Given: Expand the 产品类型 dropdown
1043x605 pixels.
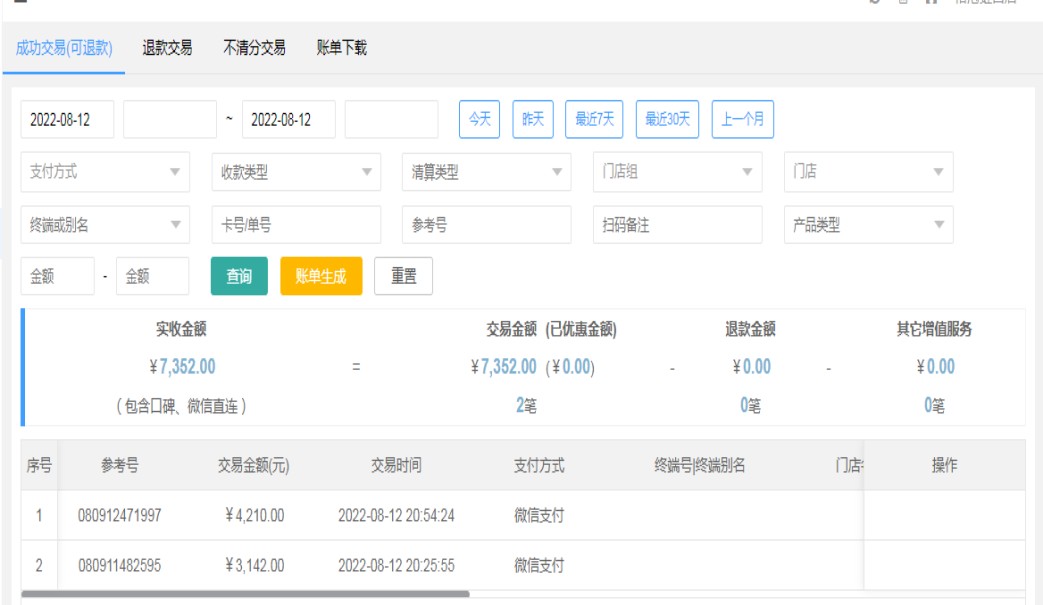Looking at the screenshot, I should click(x=867, y=225).
